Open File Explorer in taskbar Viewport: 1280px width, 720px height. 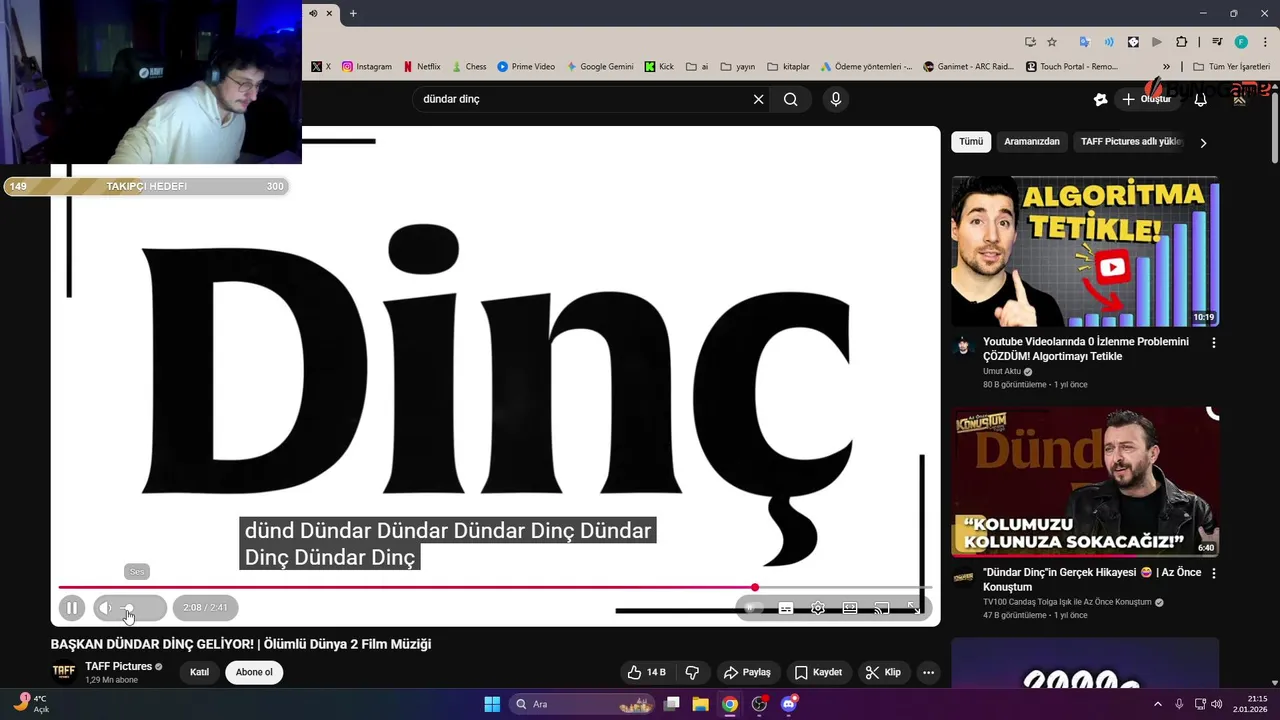point(700,704)
